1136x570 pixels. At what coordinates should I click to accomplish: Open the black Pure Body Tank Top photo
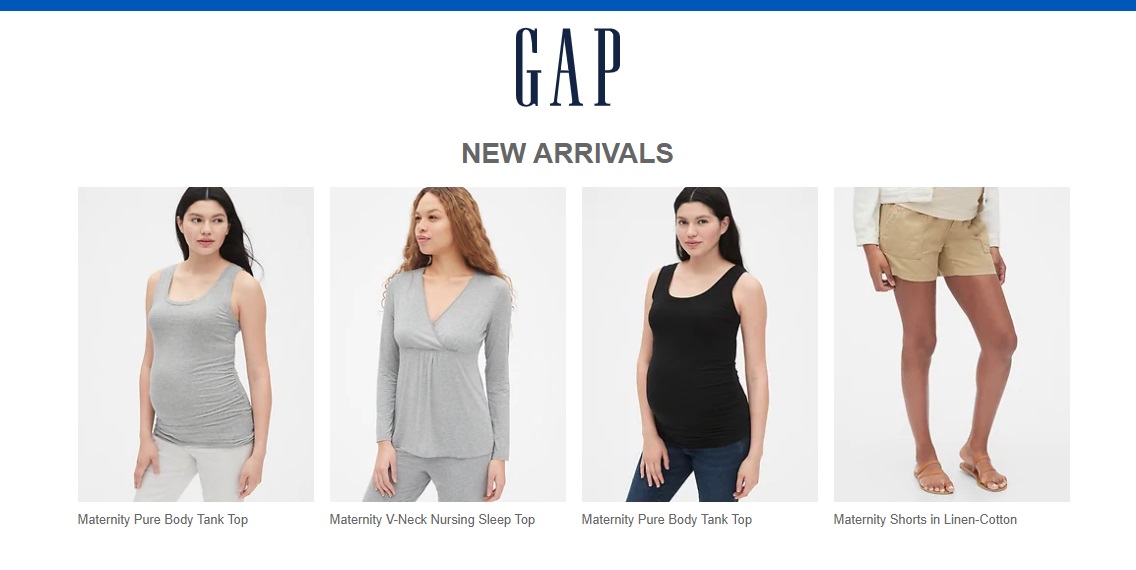[700, 344]
